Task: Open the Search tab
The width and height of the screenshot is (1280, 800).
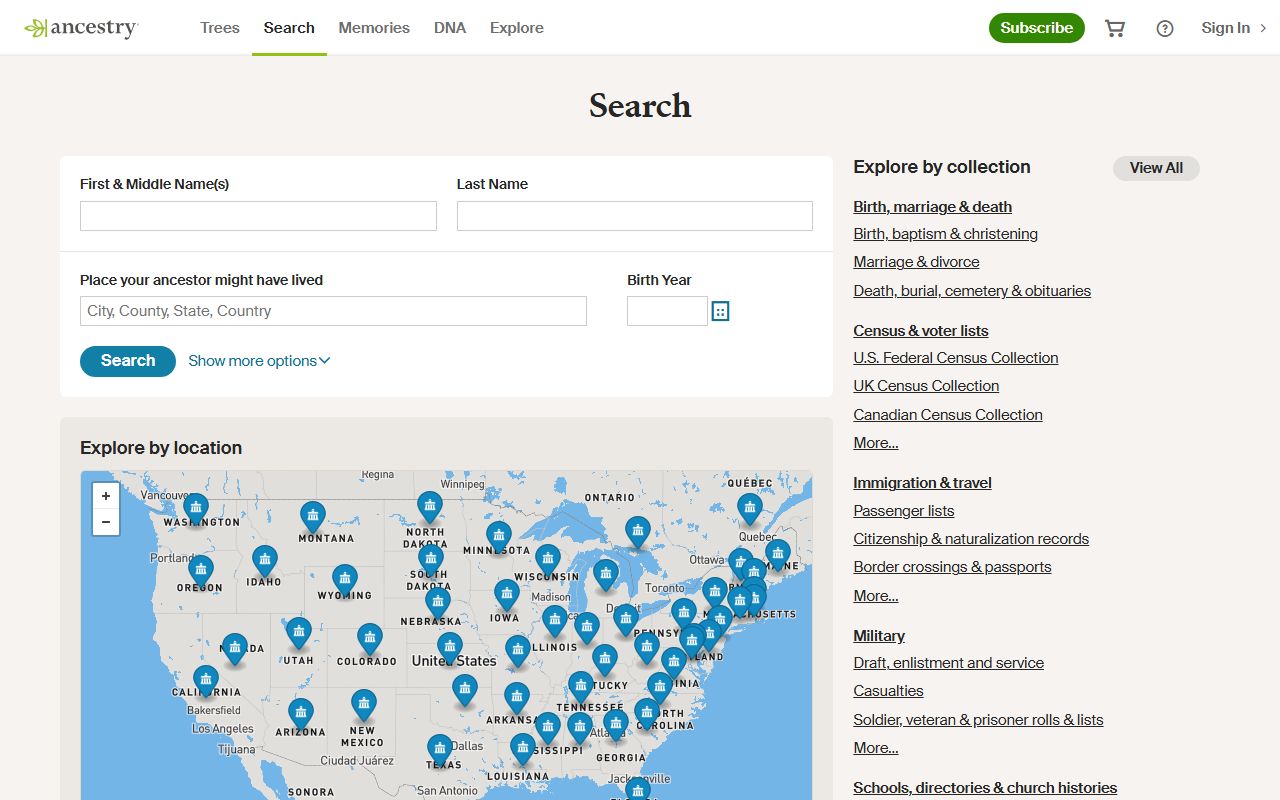Action: (289, 28)
